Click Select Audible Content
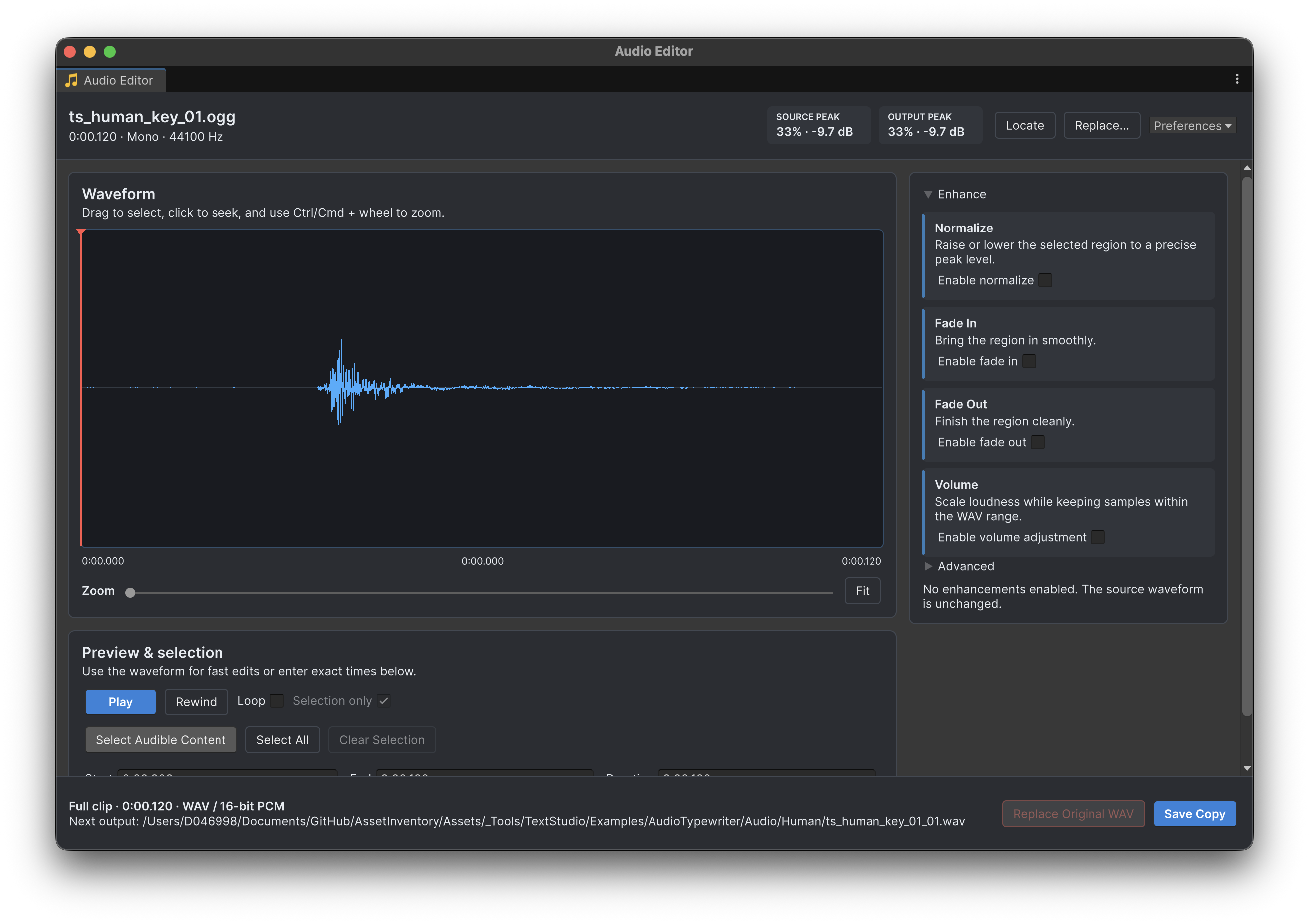Viewport: 1309px width, 924px height. 161,740
